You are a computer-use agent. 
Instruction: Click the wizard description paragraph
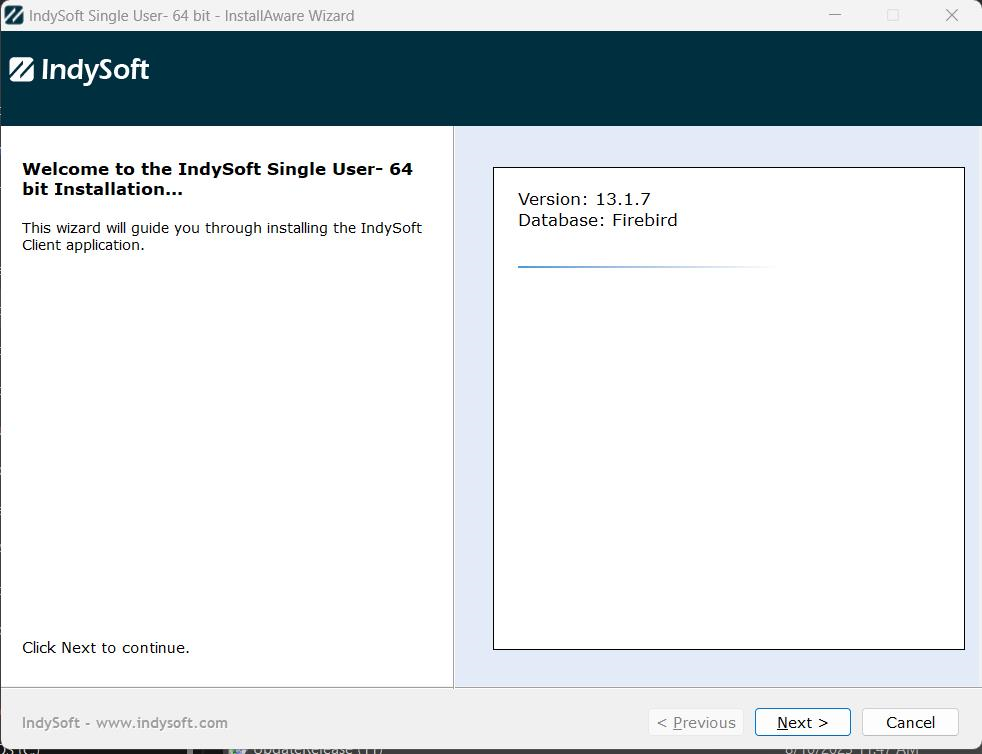point(222,236)
